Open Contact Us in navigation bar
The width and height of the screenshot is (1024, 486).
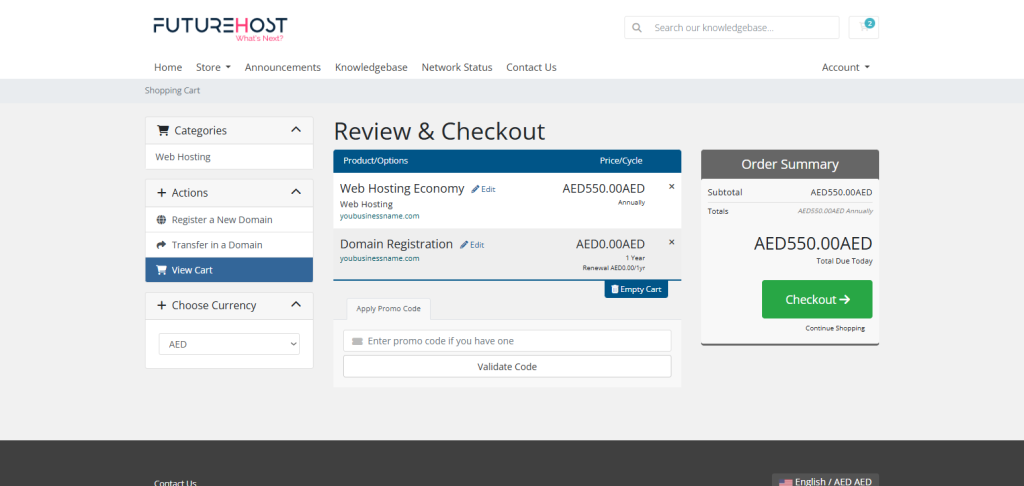[x=532, y=67]
